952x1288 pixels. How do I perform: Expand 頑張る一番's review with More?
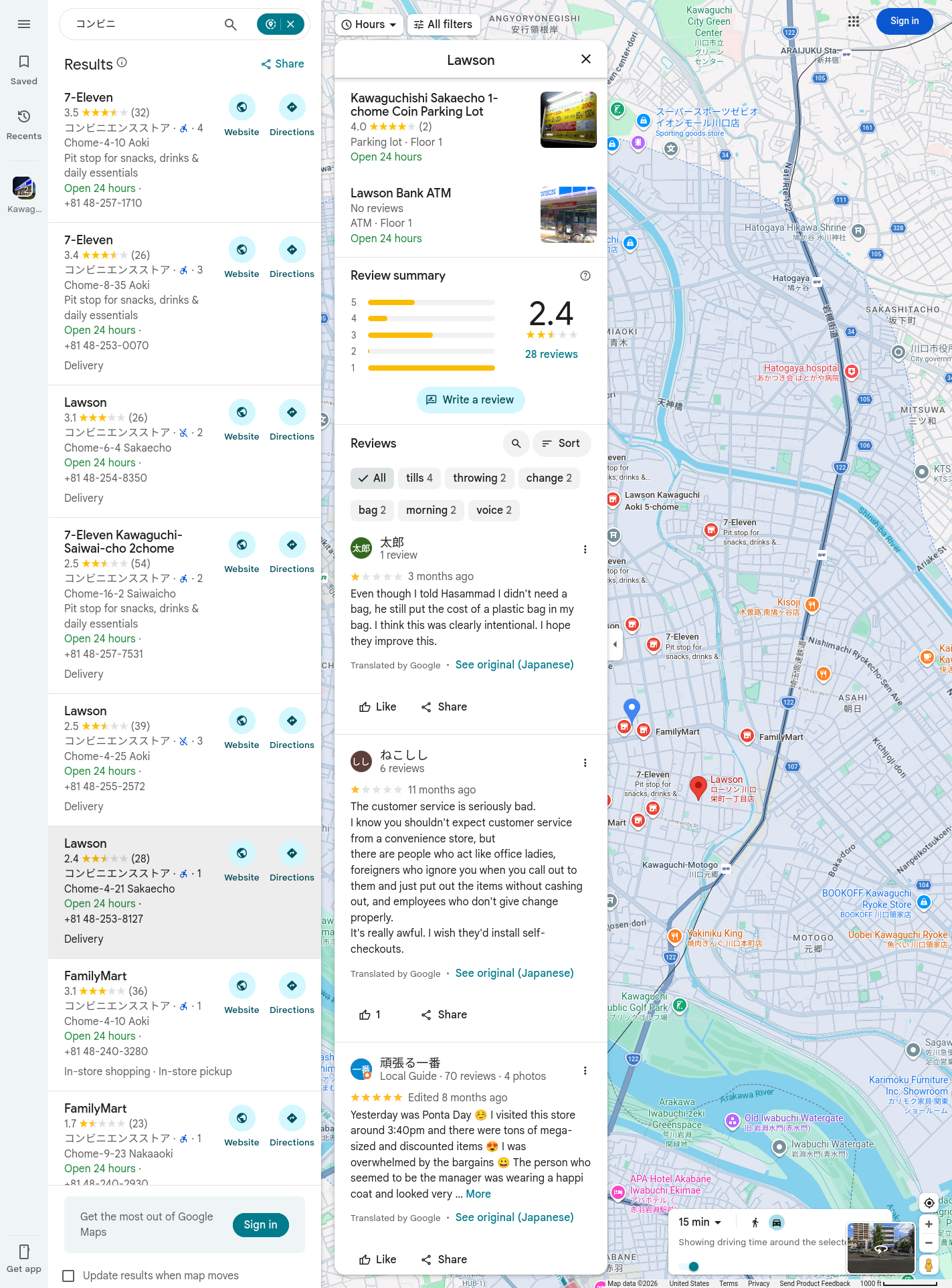478,1194
